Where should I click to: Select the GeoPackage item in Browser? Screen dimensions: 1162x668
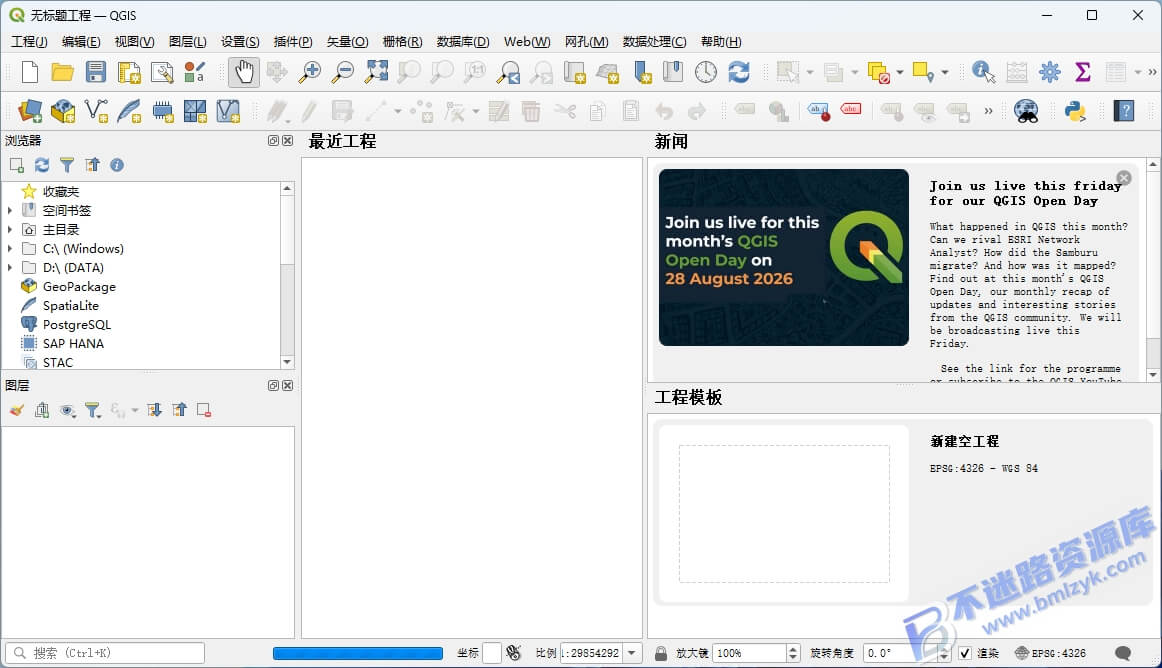pyautogui.click(x=79, y=287)
